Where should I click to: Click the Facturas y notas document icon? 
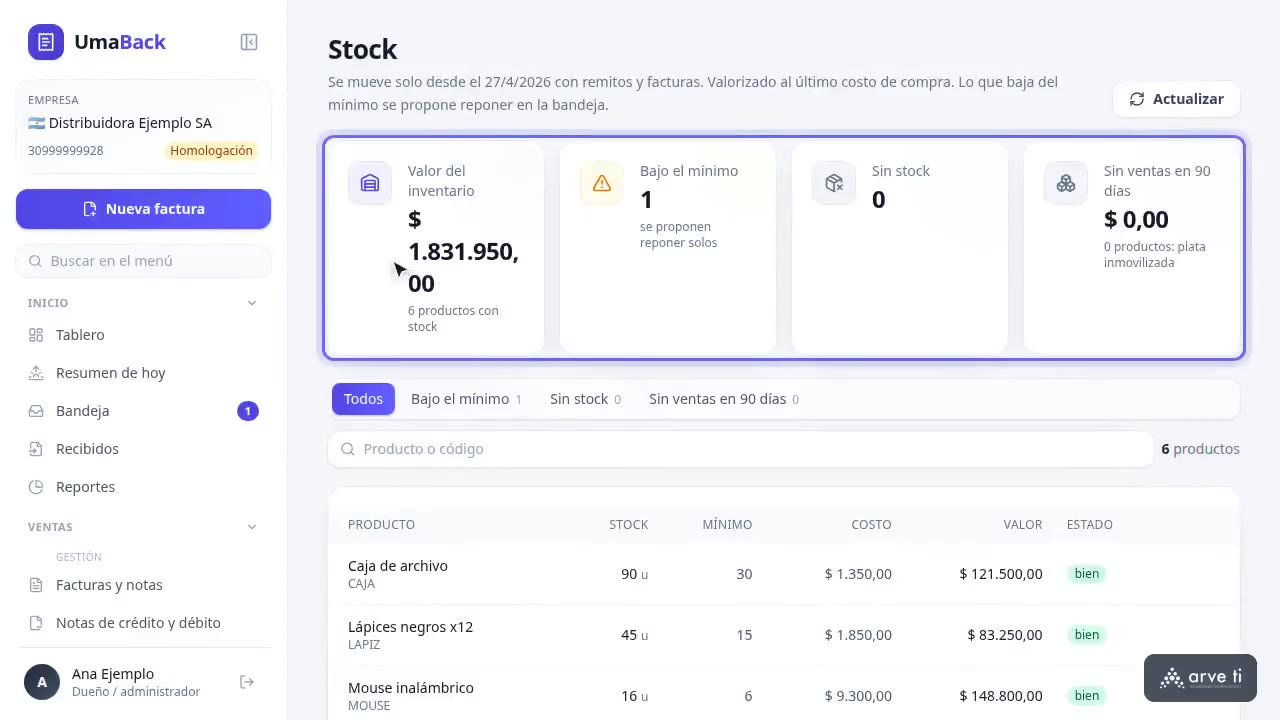36,585
